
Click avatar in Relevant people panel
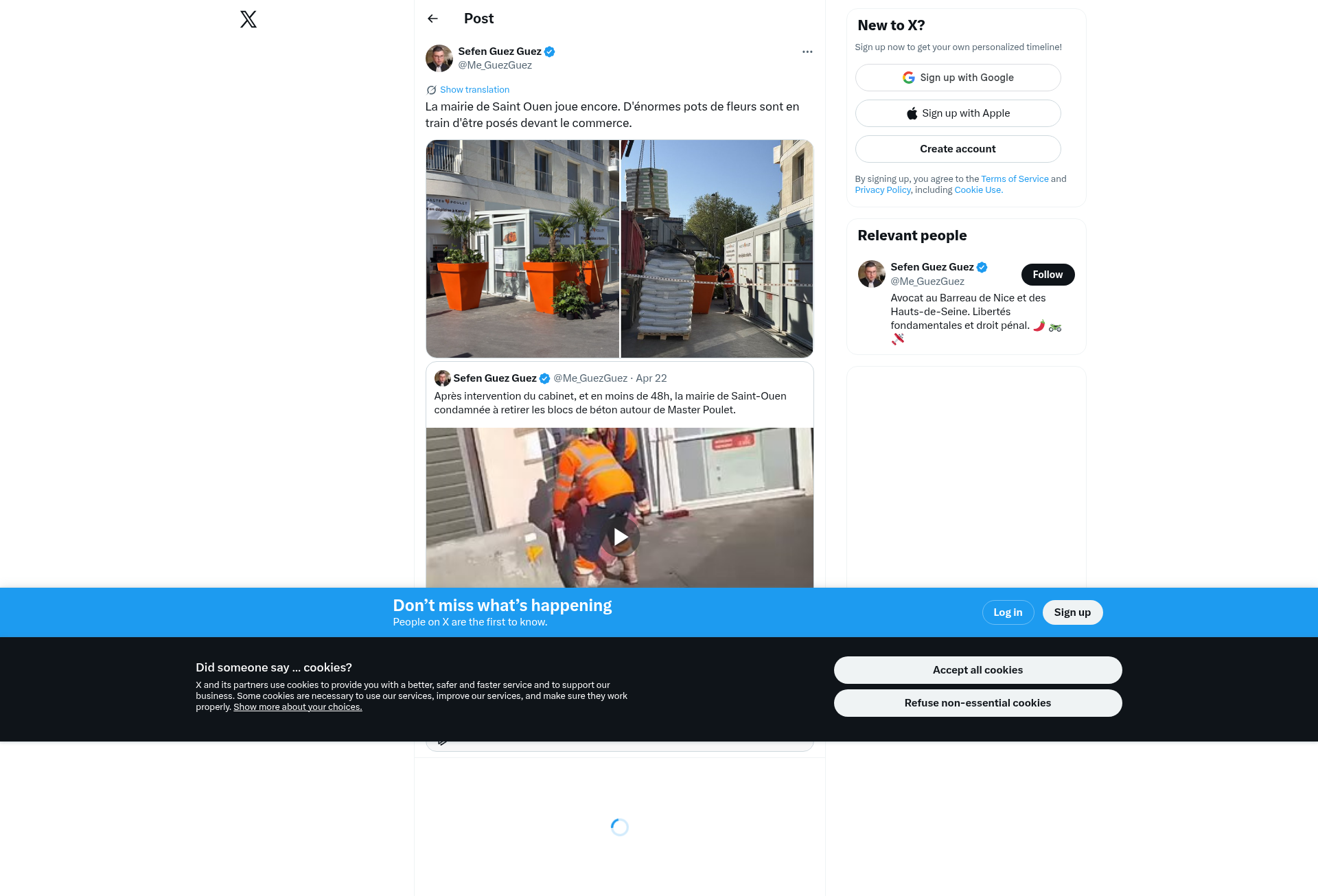click(x=871, y=274)
